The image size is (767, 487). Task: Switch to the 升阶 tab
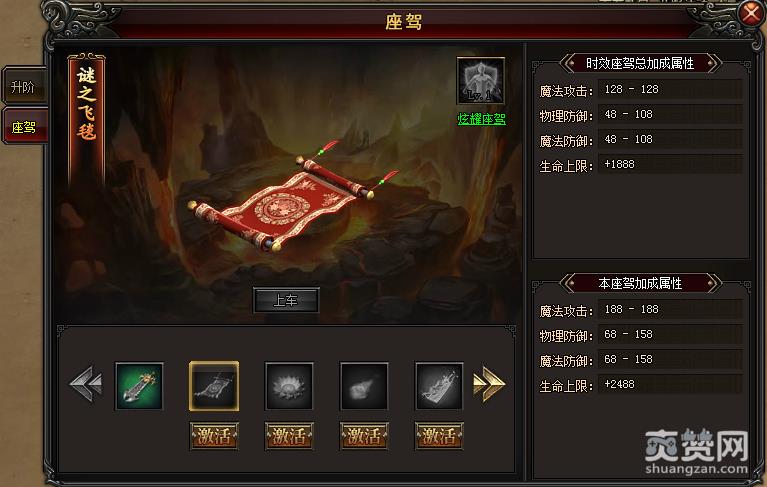pyautogui.click(x=23, y=87)
